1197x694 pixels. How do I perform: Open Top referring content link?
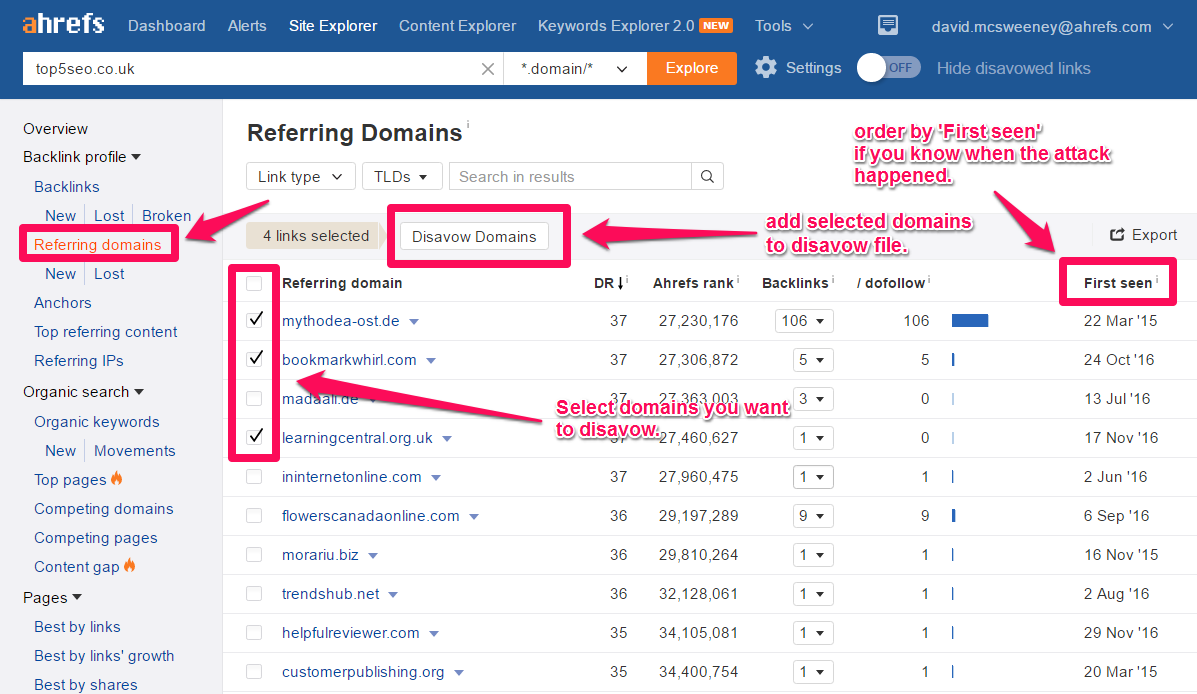tap(105, 331)
